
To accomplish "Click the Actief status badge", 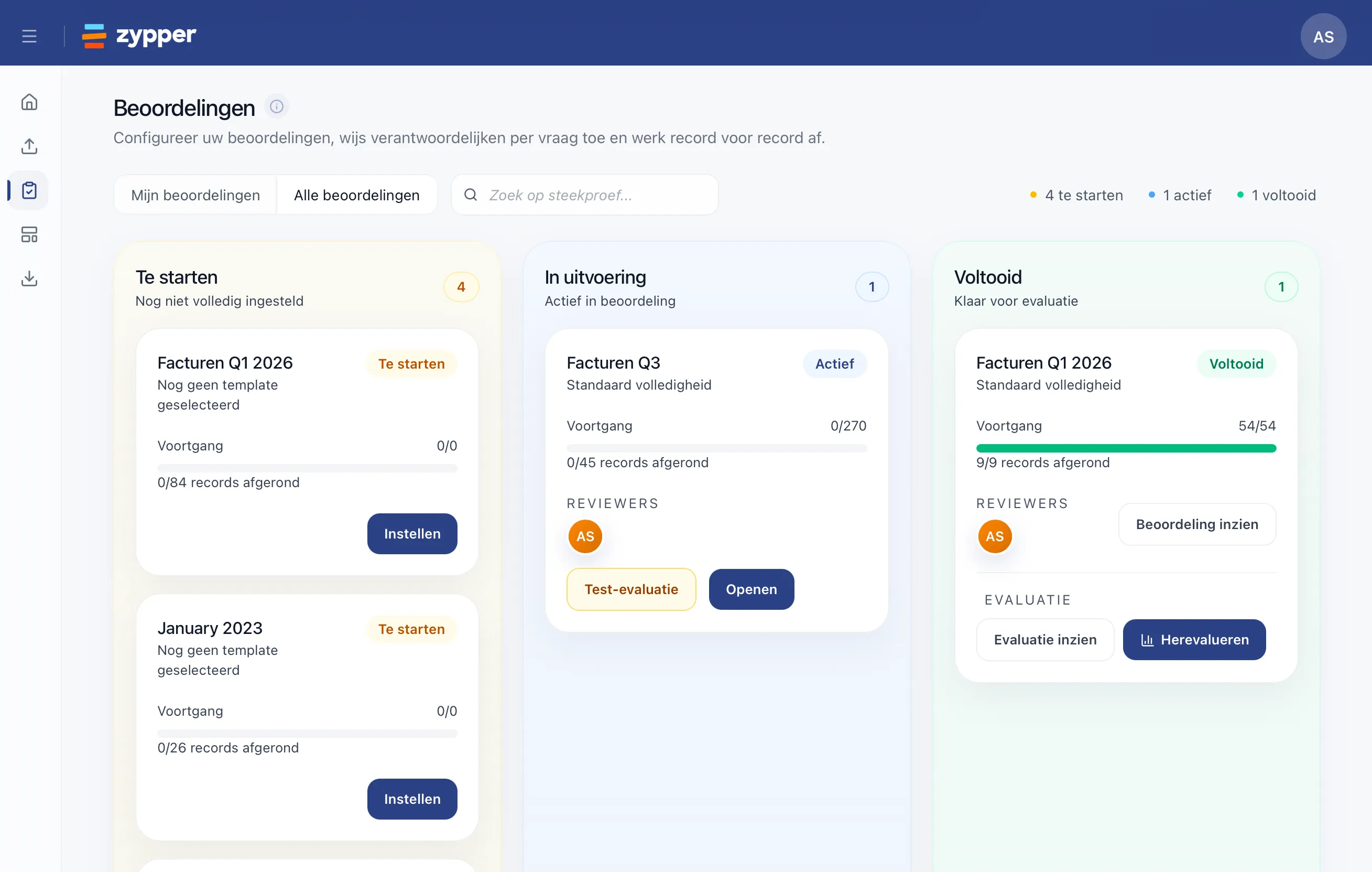I will click(834, 363).
